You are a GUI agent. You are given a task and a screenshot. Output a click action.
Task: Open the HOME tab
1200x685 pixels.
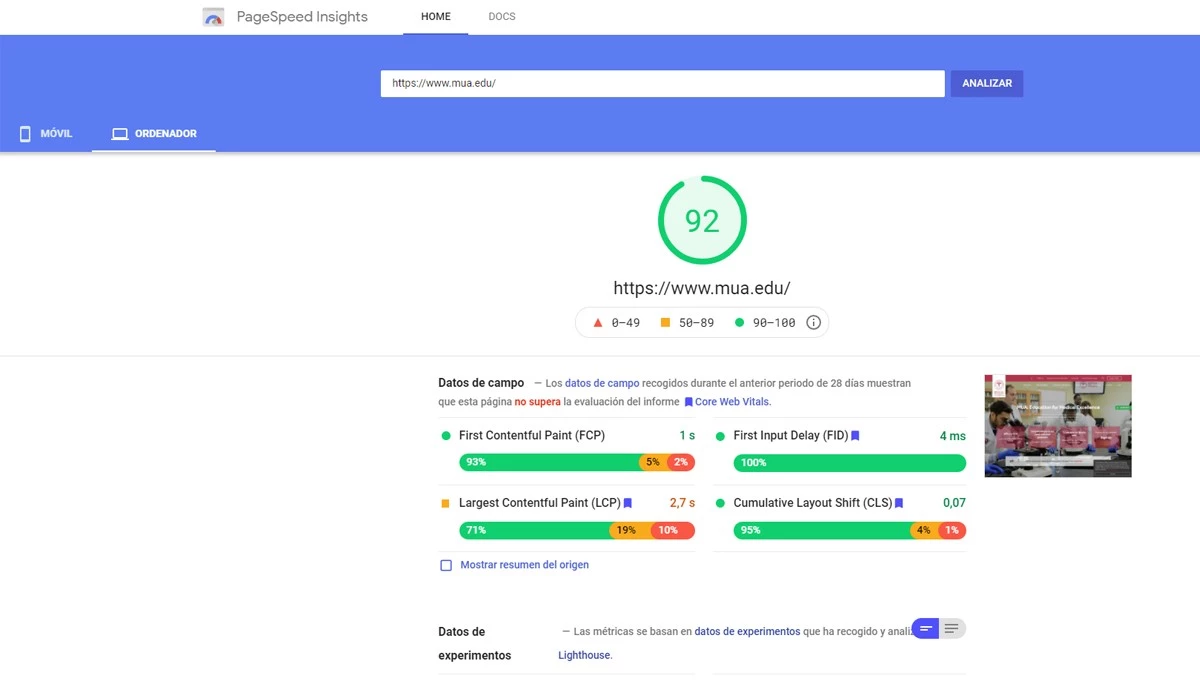436,17
